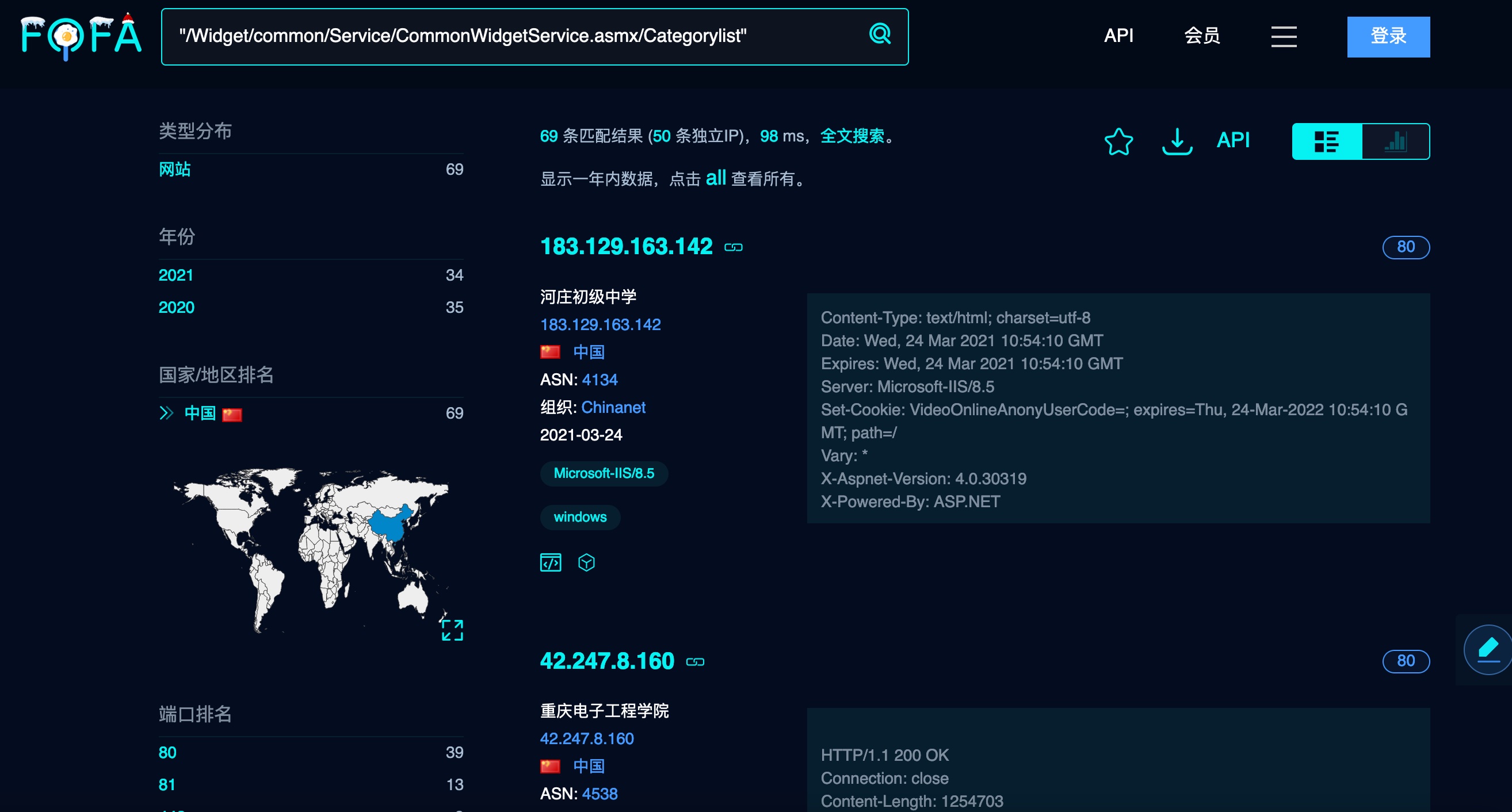Click the 登录 login button

pyautogui.click(x=1388, y=36)
